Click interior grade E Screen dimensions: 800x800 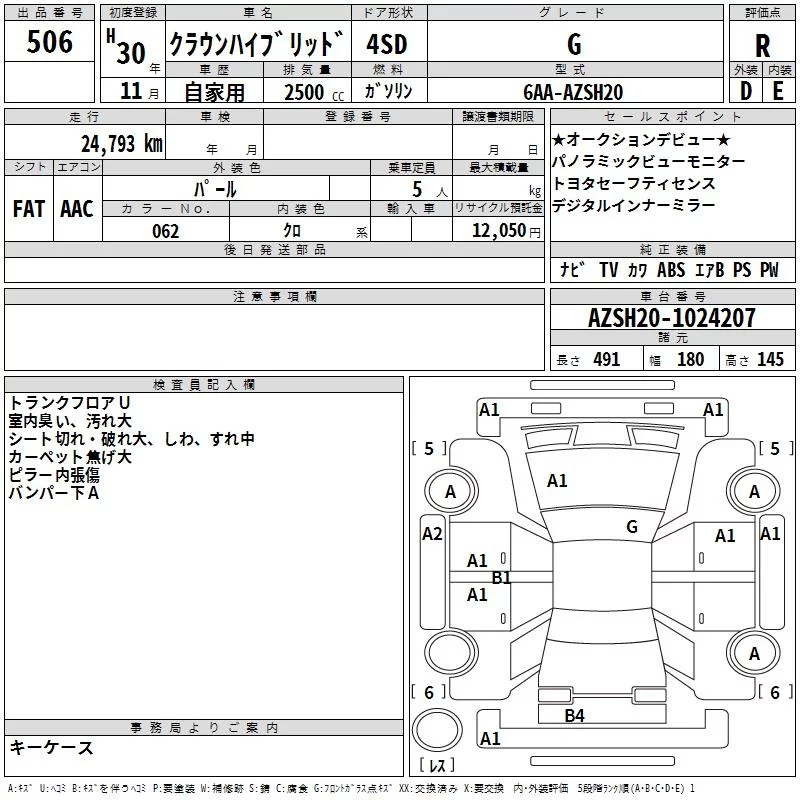click(x=778, y=91)
